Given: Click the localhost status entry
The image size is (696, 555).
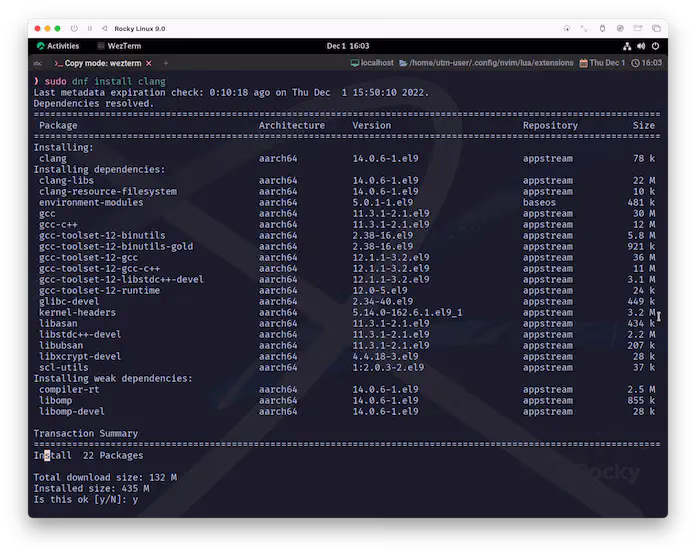Looking at the screenshot, I should tap(372, 63).
